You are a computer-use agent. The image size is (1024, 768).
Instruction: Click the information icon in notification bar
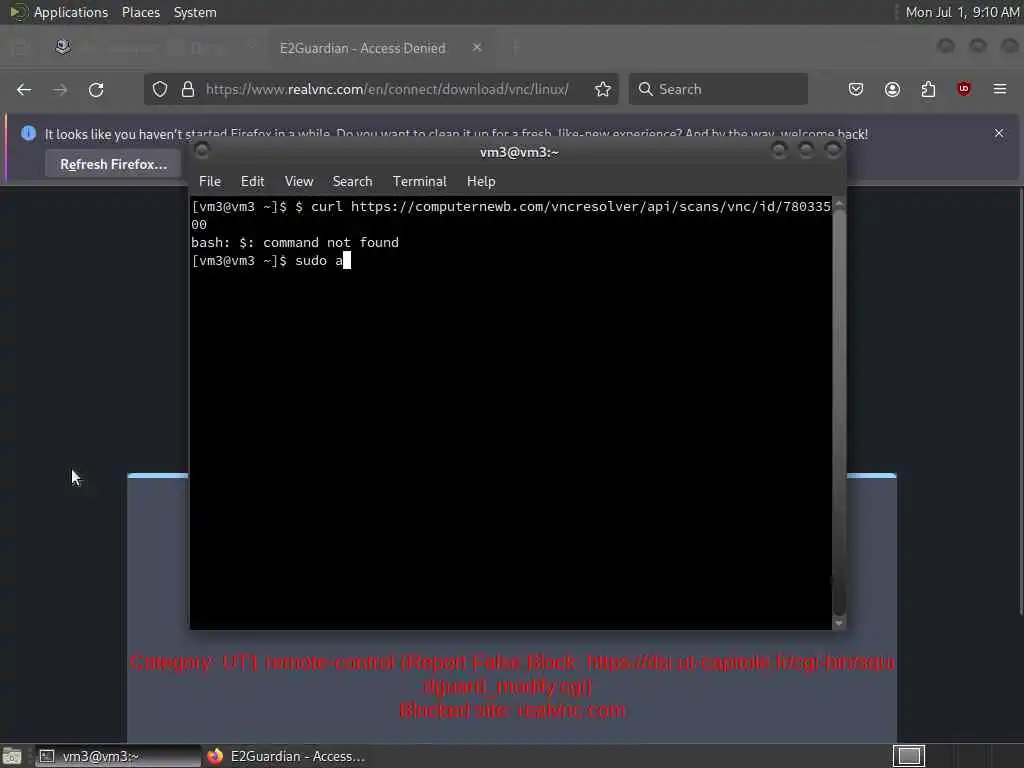click(28, 133)
